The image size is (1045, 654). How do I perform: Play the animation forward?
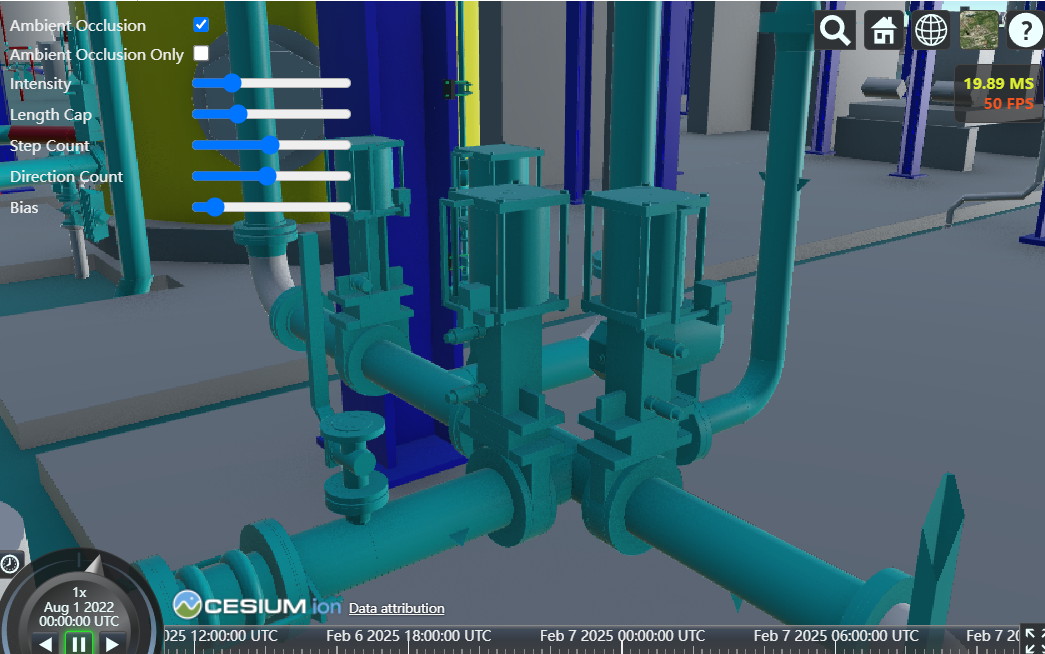[x=111, y=645]
